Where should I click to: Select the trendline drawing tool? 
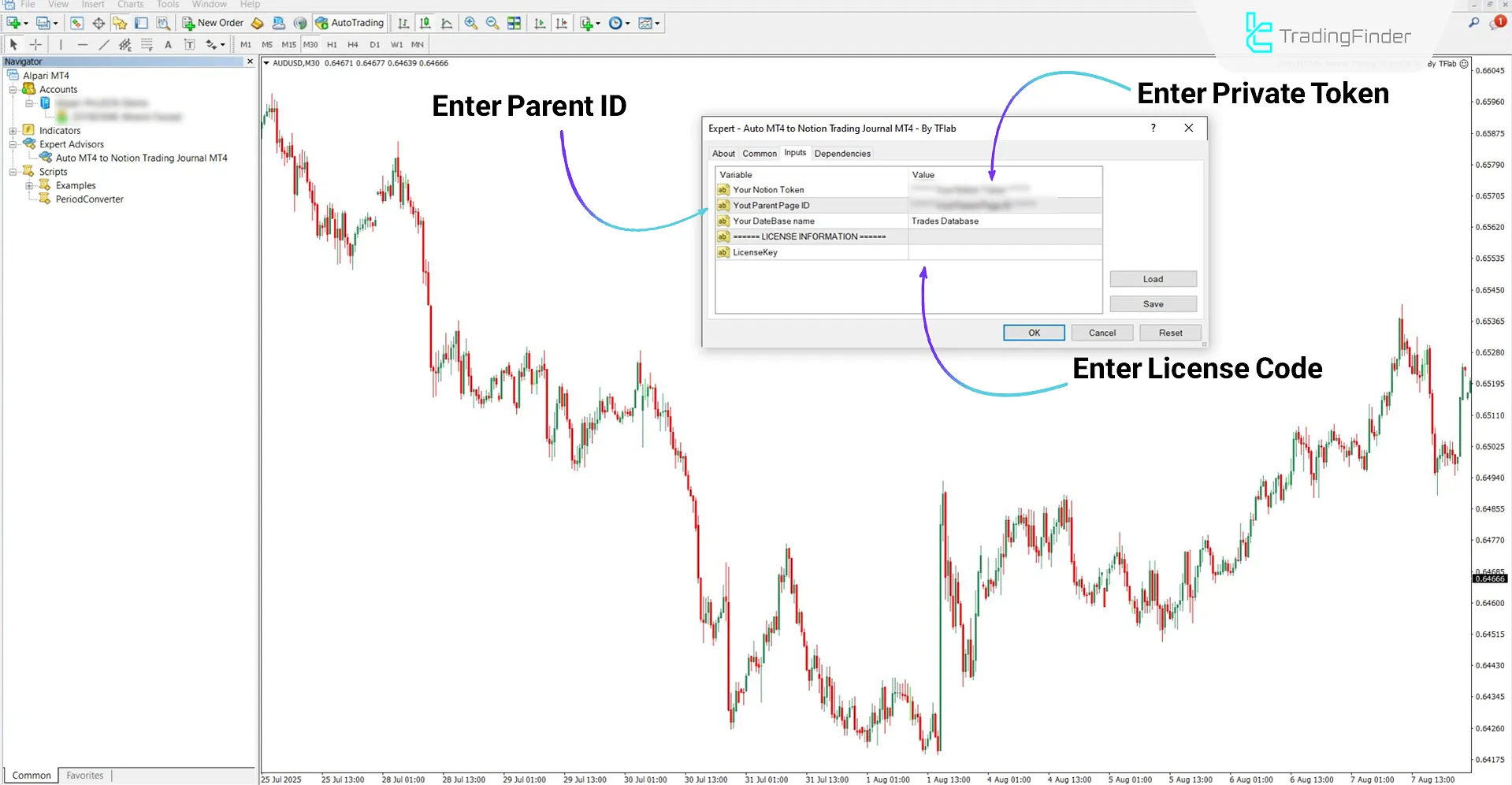coord(103,45)
